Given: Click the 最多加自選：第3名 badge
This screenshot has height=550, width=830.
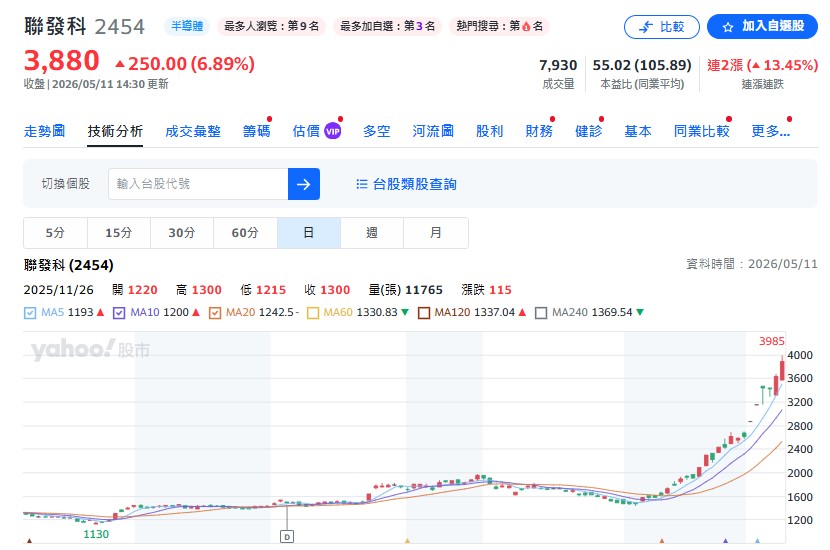Looking at the screenshot, I should coord(387,26).
